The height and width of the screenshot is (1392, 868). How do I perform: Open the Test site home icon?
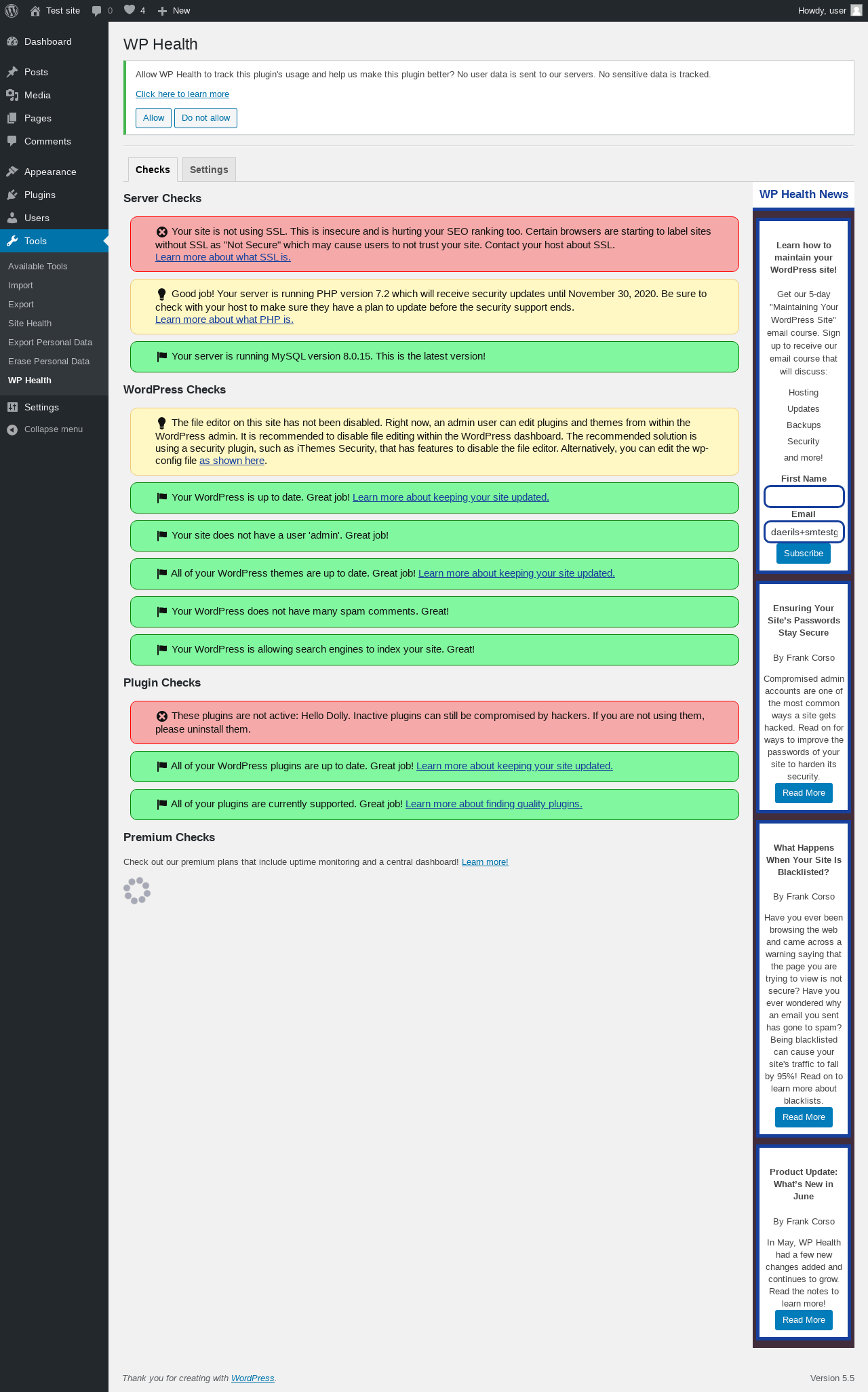pos(35,11)
